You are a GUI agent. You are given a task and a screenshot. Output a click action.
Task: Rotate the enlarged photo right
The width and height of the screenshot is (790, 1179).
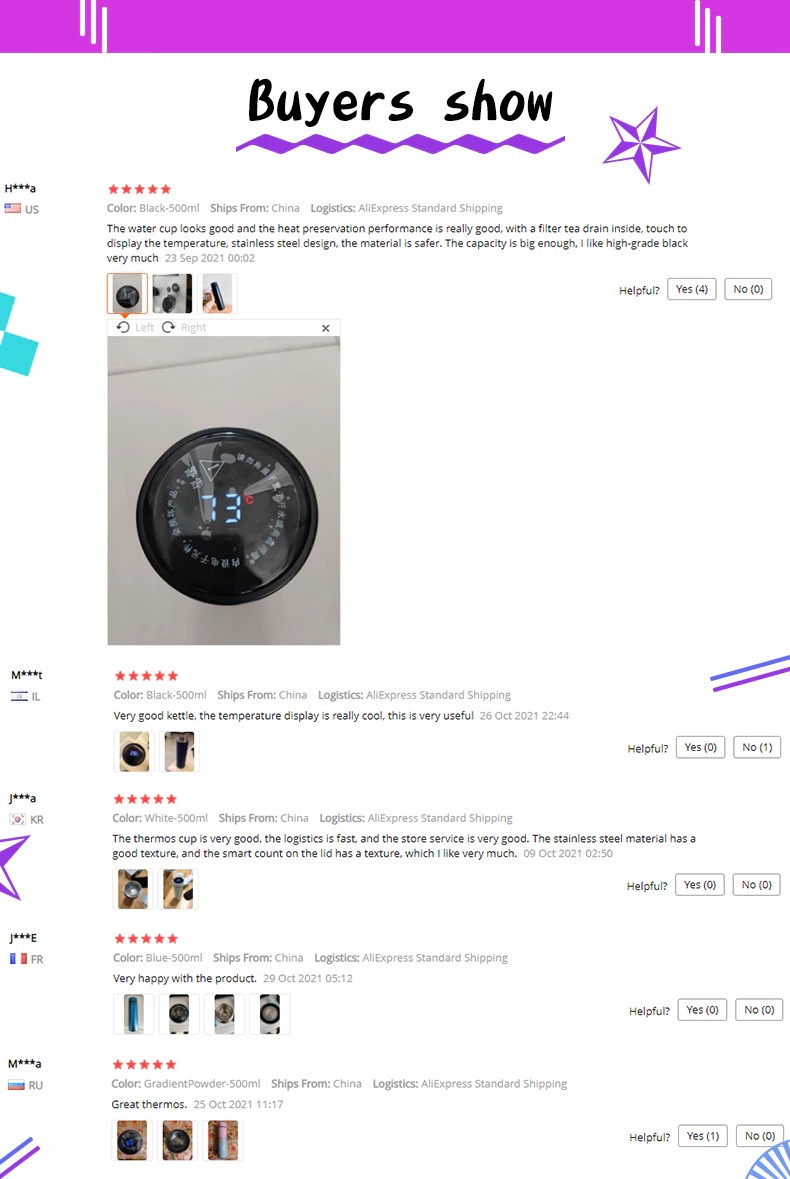click(184, 328)
